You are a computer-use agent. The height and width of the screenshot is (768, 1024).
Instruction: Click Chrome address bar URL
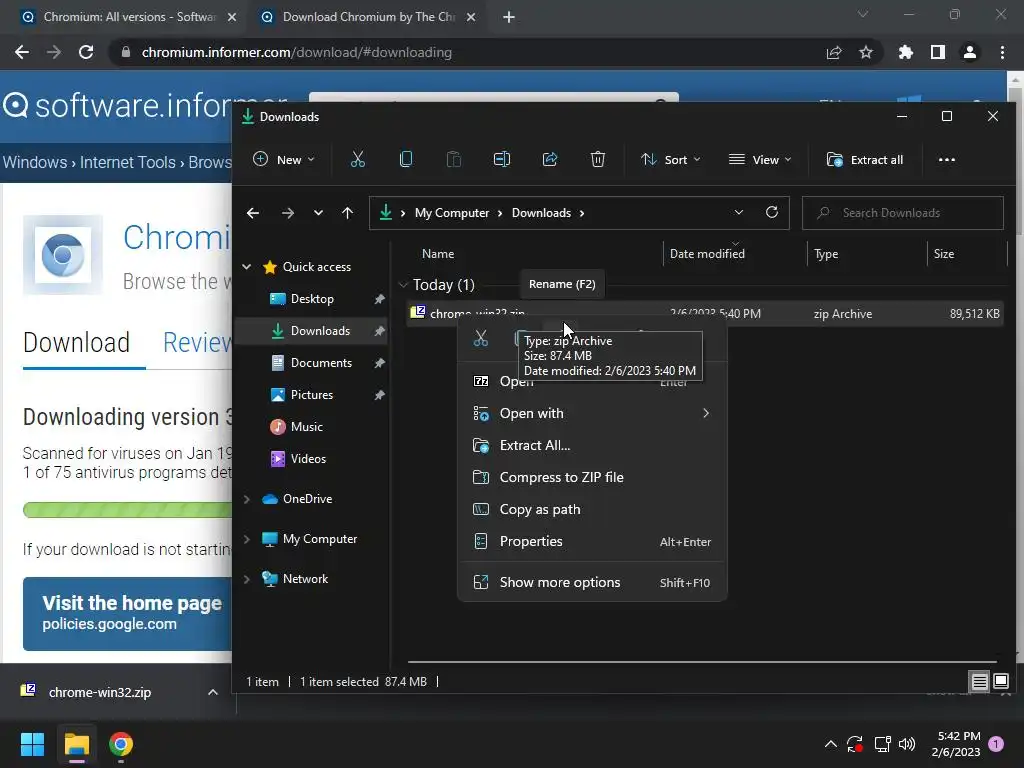pyautogui.click(x=296, y=52)
